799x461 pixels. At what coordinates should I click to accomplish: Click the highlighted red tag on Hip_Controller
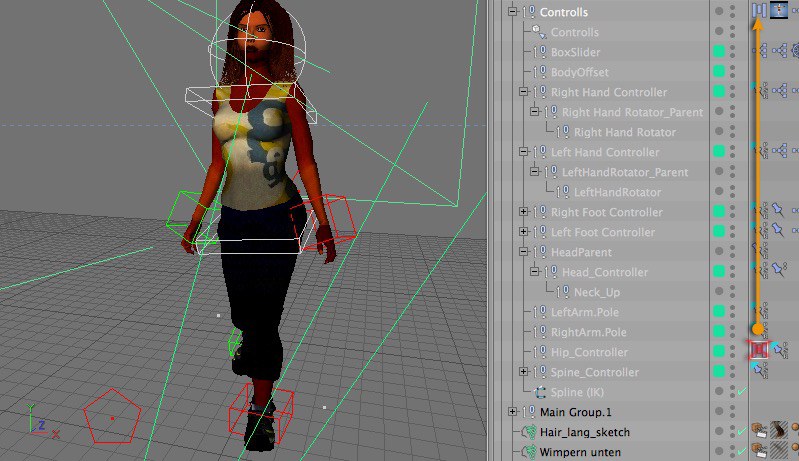click(x=758, y=349)
